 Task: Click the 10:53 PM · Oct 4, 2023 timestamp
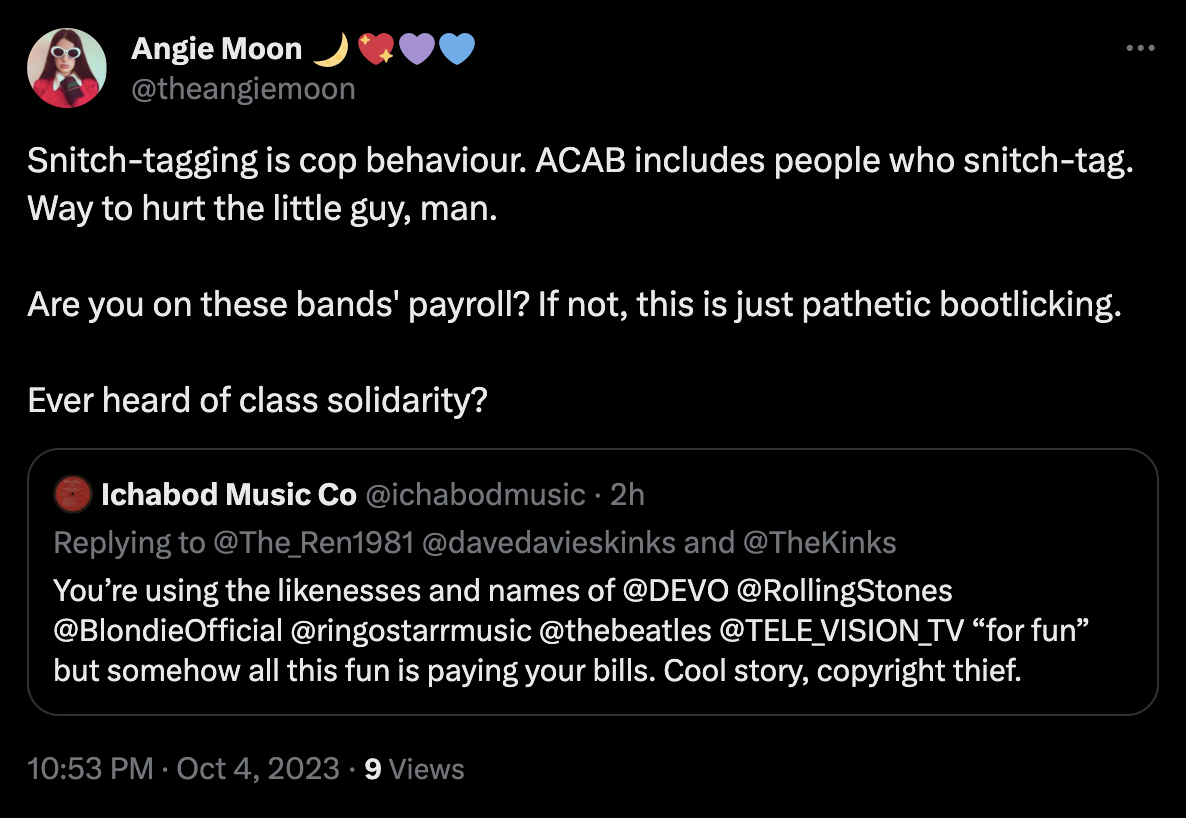(x=184, y=768)
